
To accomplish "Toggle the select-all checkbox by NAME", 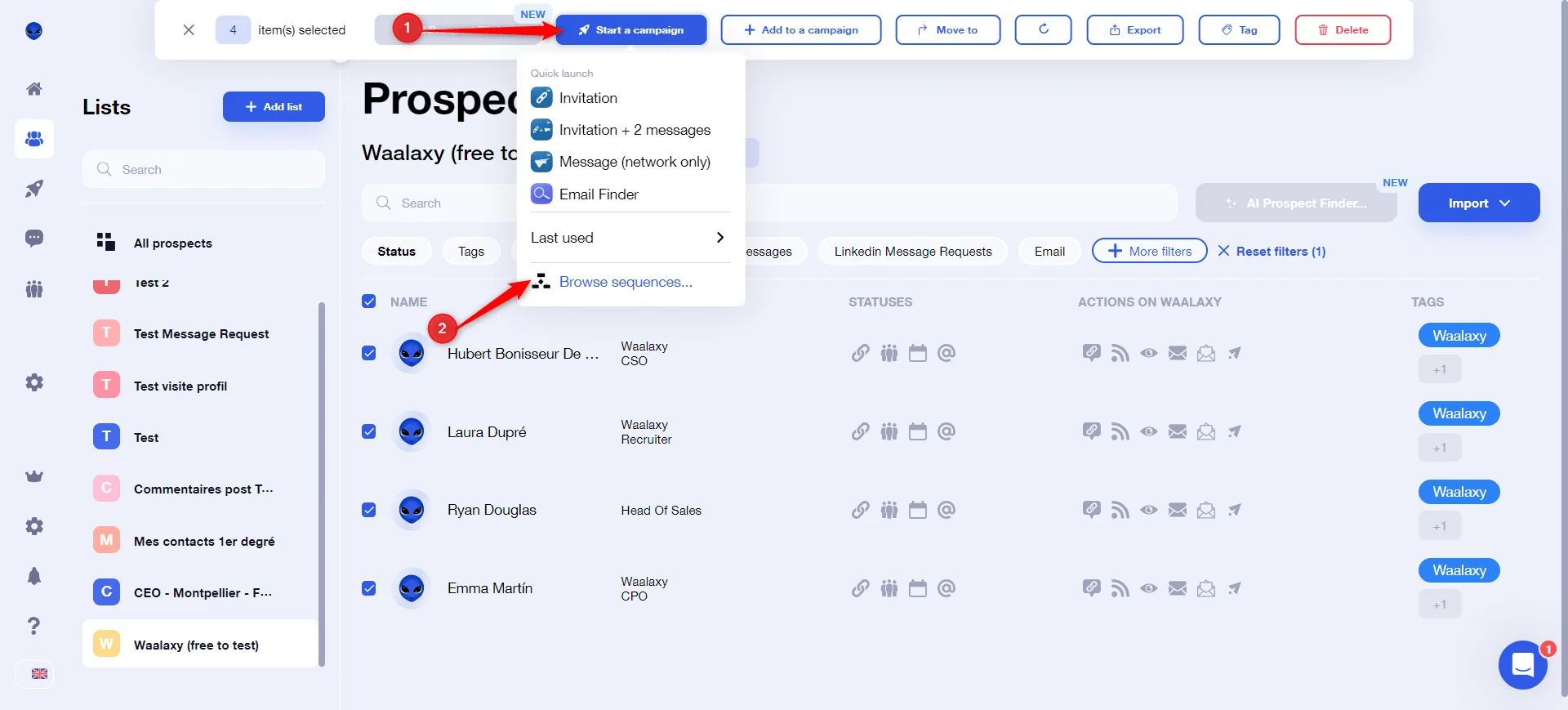I will pos(369,301).
